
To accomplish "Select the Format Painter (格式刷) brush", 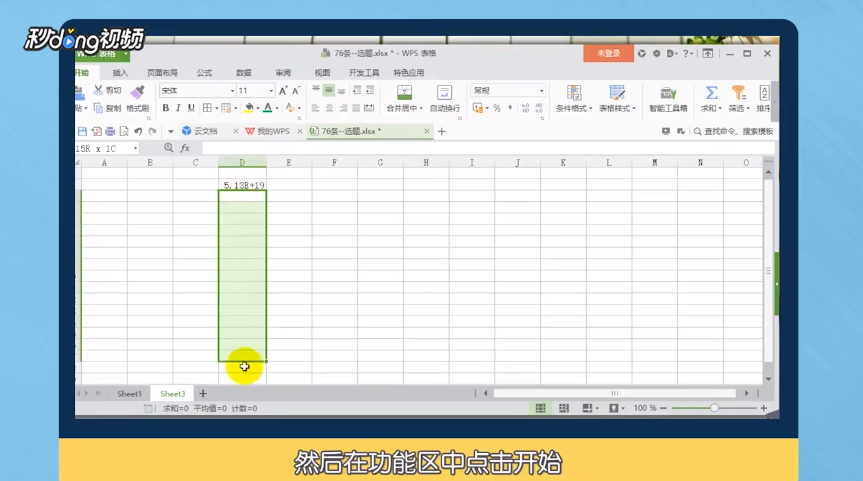I will coord(137,91).
